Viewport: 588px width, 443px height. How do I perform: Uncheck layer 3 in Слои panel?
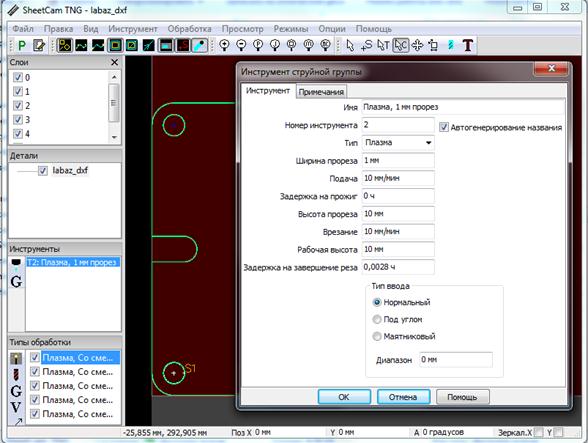(18, 120)
